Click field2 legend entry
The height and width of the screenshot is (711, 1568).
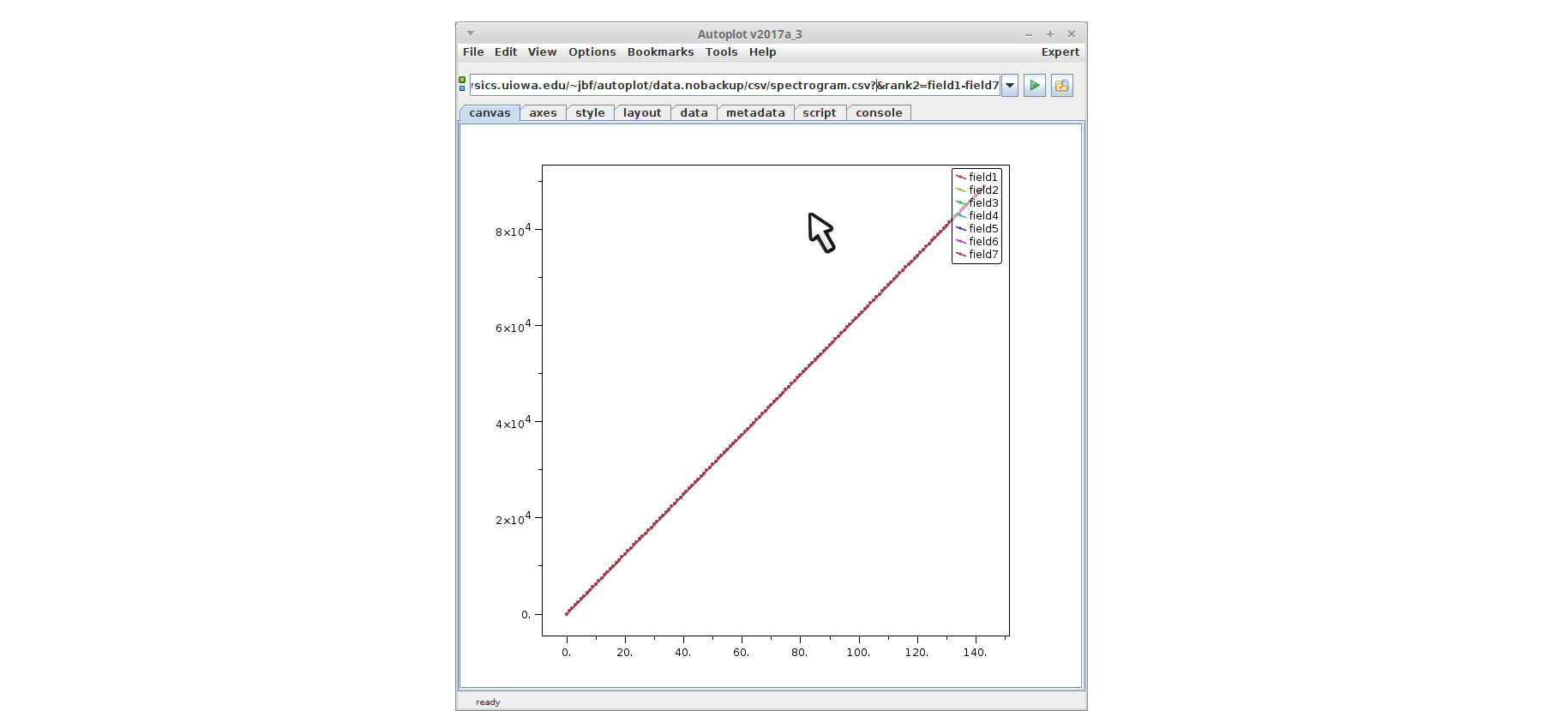coord(976,190)
